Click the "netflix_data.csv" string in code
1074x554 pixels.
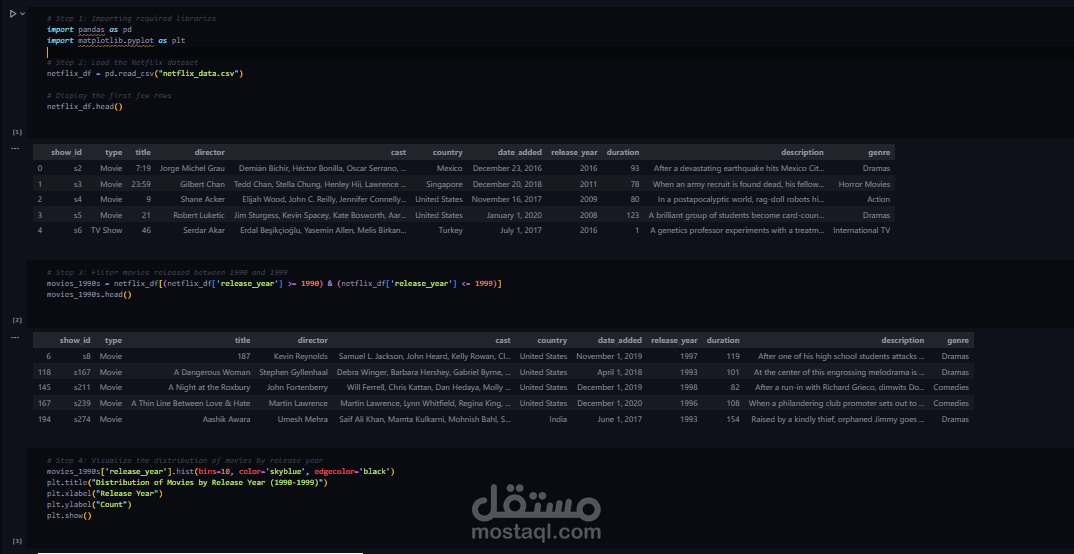[x=199, y=73]
